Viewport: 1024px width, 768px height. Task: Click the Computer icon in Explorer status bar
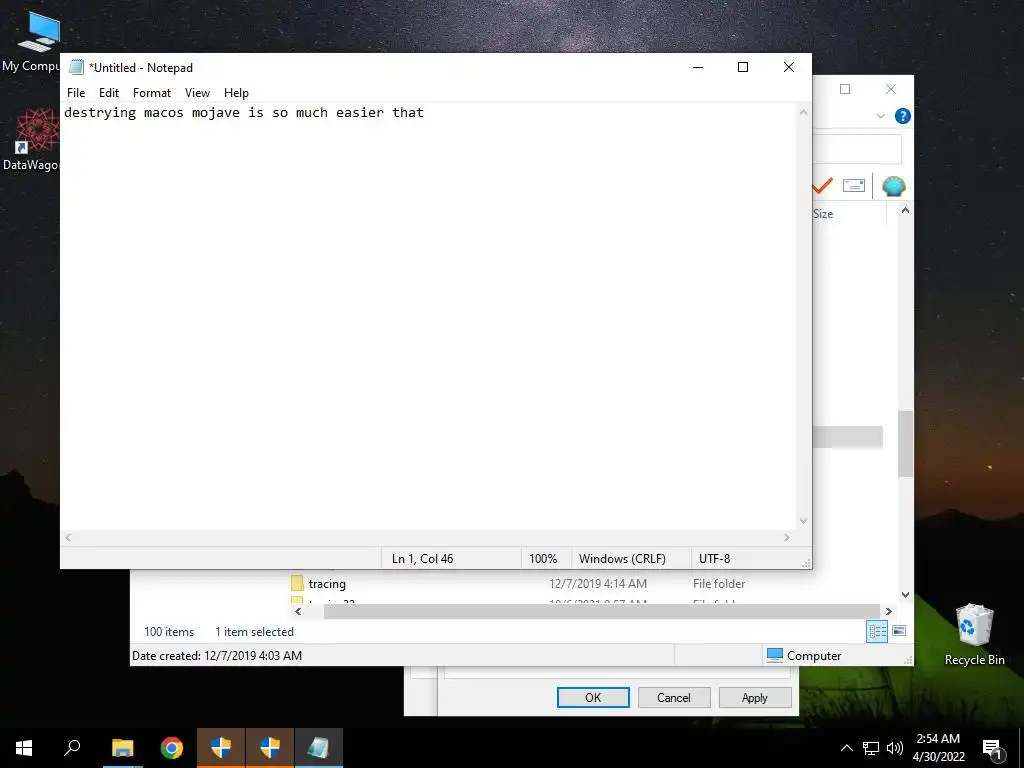[x=775, y=655]
